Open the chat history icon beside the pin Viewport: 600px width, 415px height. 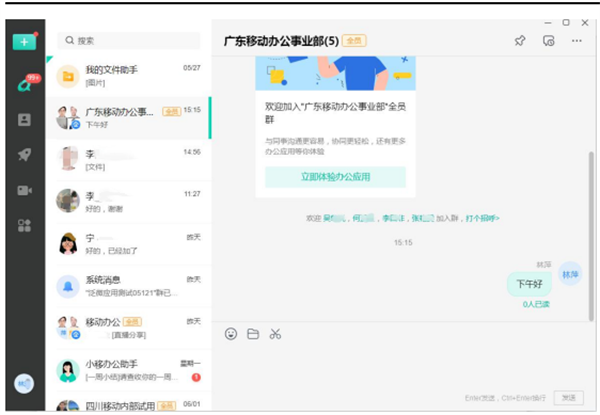tap(548, 41)
